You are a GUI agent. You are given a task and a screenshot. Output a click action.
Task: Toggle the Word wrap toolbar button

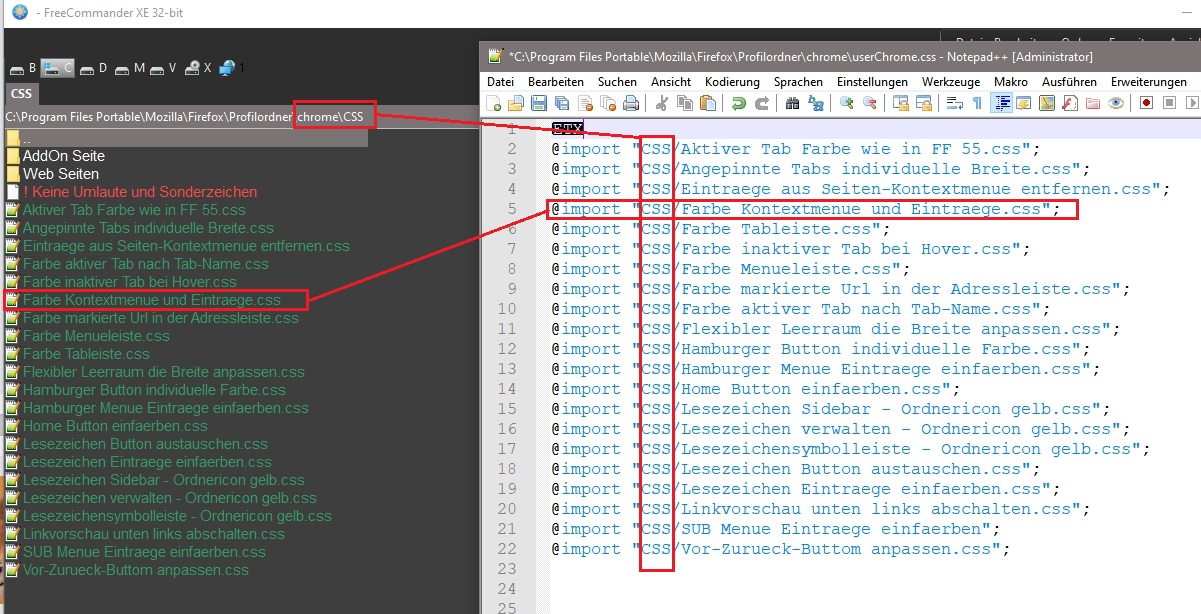click(x=953, y=103)
